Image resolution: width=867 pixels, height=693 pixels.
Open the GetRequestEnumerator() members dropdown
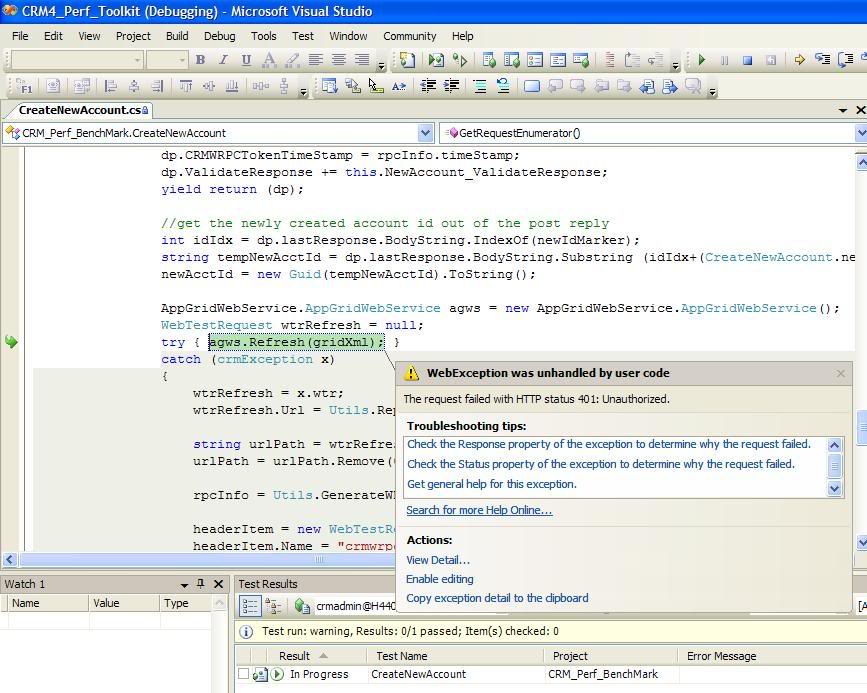[861, 133]
